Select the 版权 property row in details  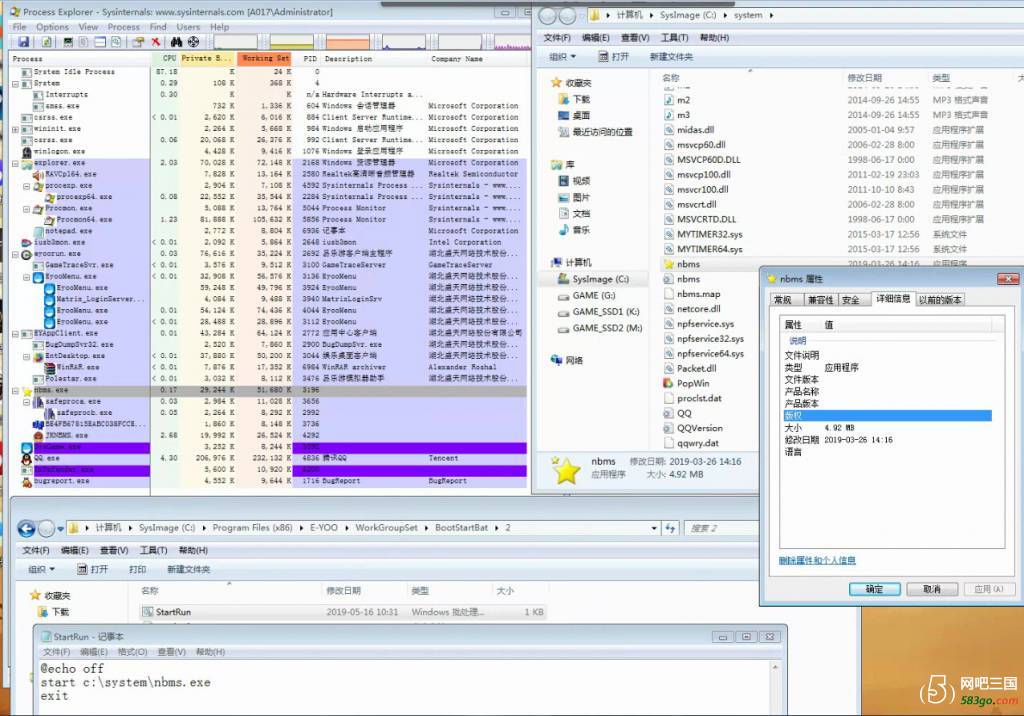[888, 415]
